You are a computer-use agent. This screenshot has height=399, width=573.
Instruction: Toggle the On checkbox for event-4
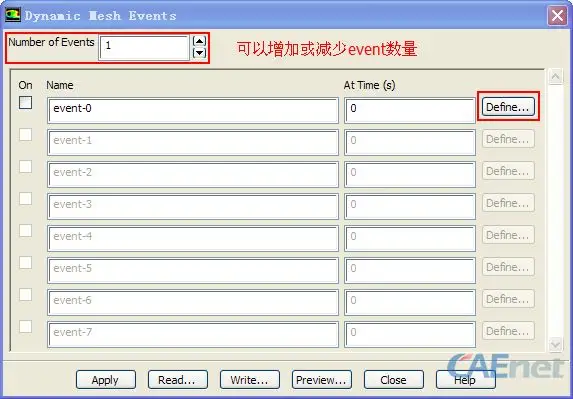click(x=26, y=231)
